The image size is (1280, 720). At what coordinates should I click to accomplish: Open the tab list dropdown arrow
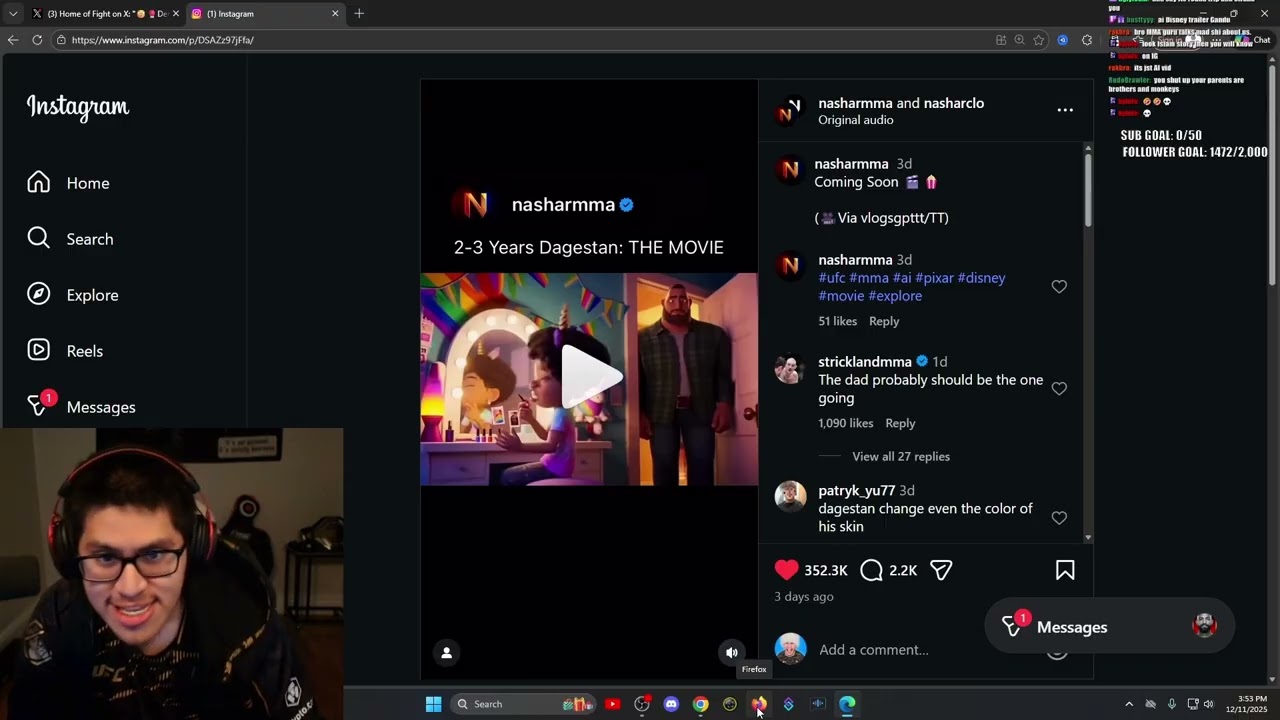(x=13, y=14)
